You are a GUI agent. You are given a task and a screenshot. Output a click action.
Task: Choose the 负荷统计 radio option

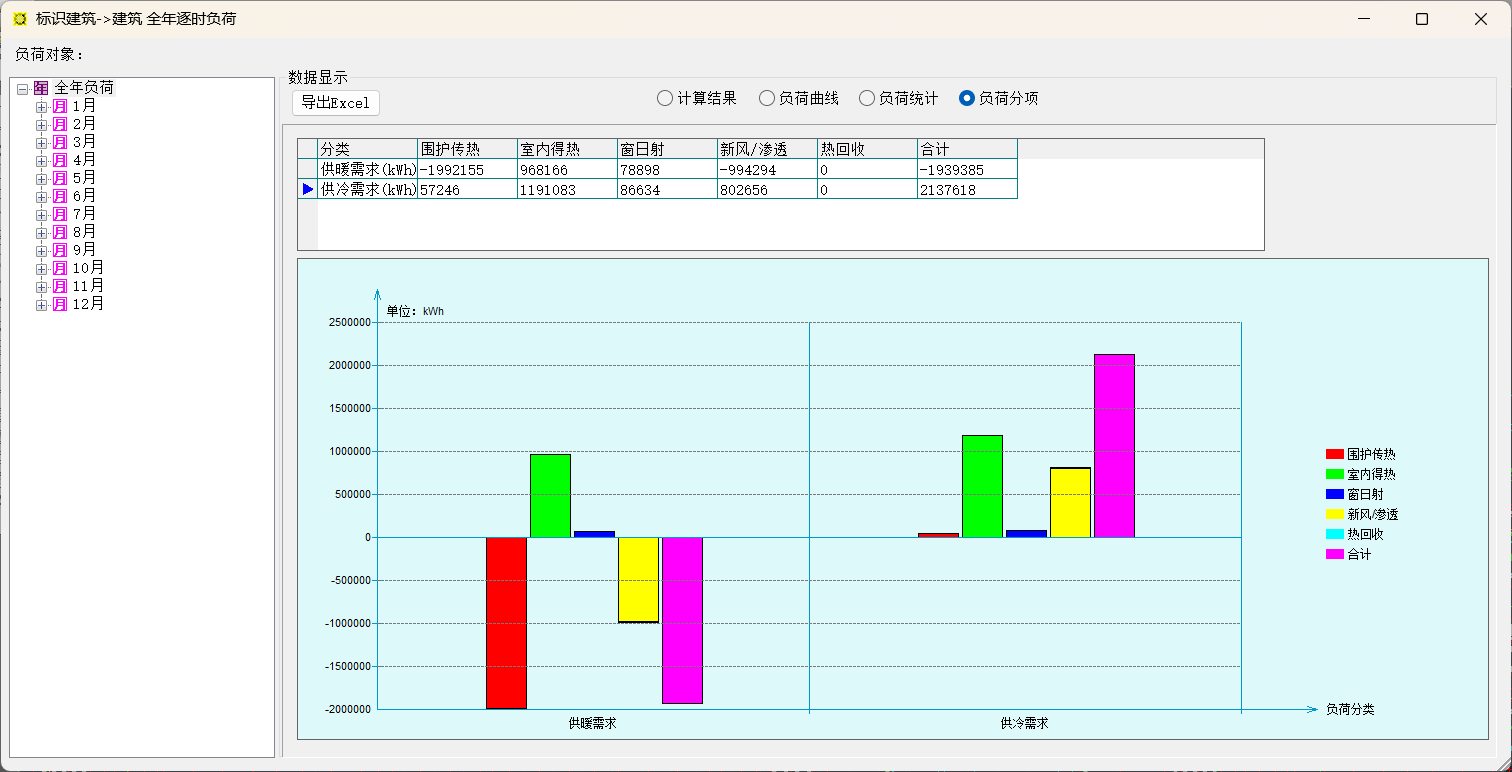867,98
